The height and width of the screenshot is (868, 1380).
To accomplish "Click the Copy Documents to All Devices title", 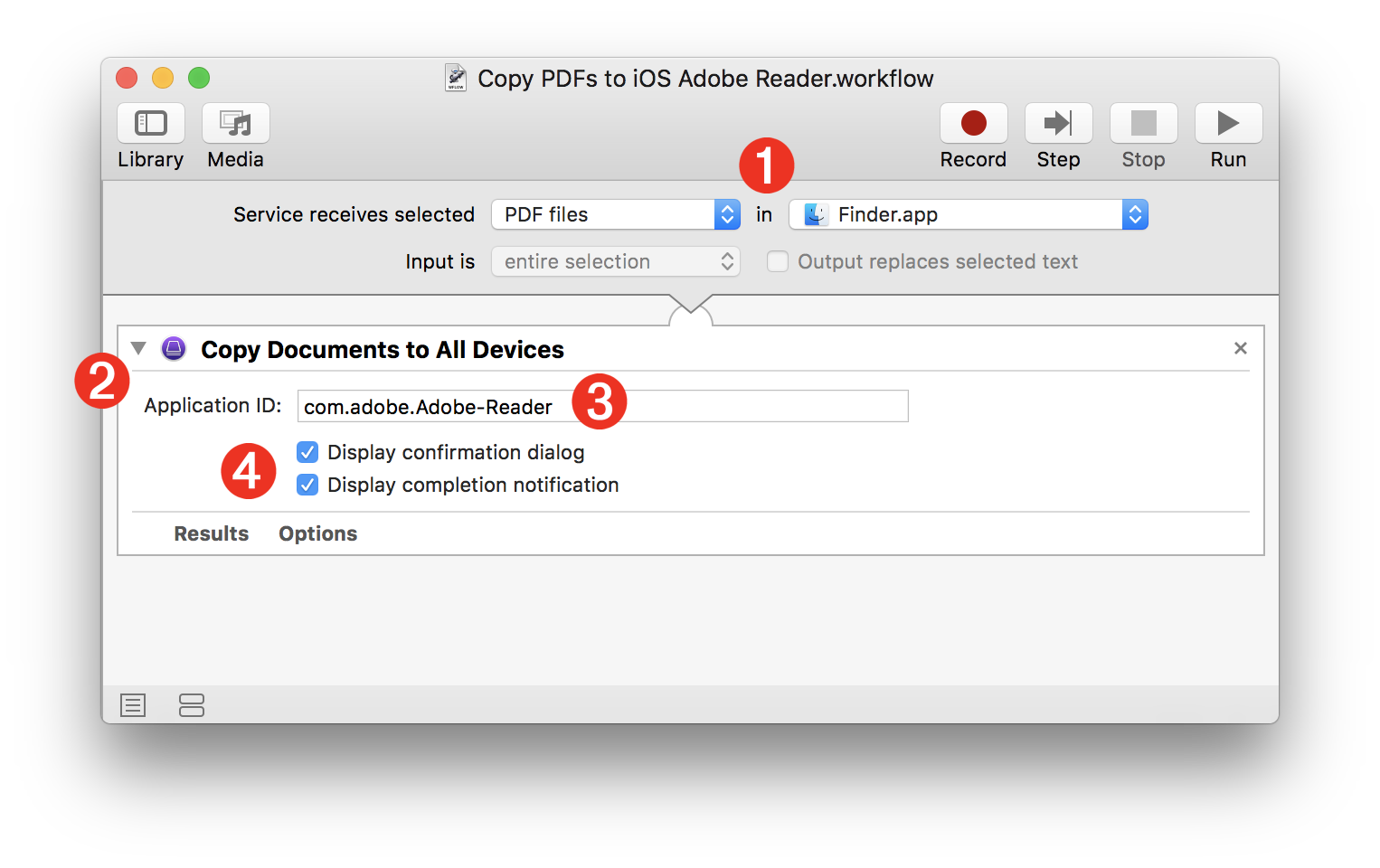I will coord(383,350).
